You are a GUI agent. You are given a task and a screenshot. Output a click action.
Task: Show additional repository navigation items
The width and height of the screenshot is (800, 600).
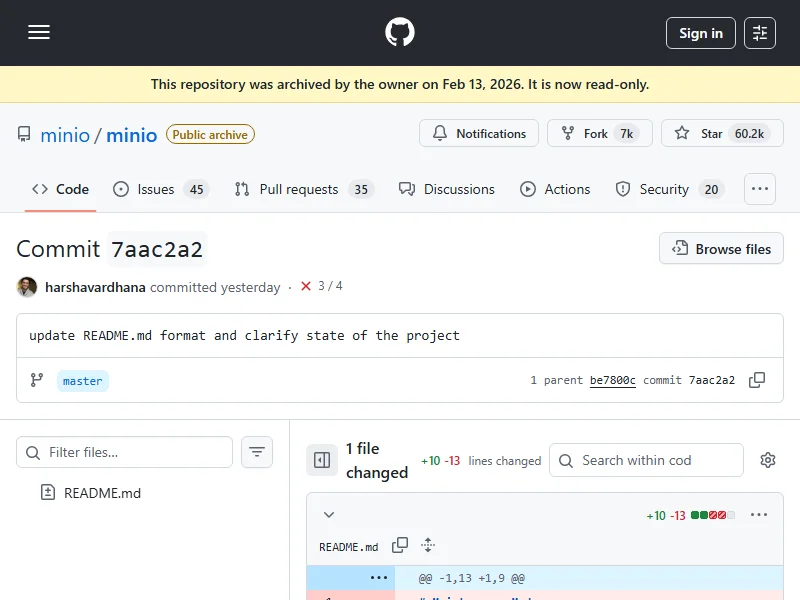pos(760,189)
